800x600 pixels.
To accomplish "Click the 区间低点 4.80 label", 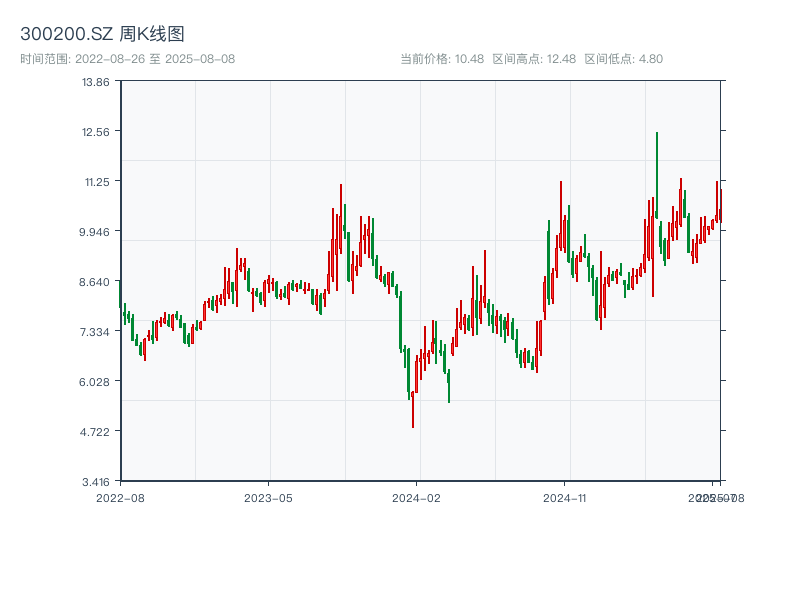I will point(623,59).
